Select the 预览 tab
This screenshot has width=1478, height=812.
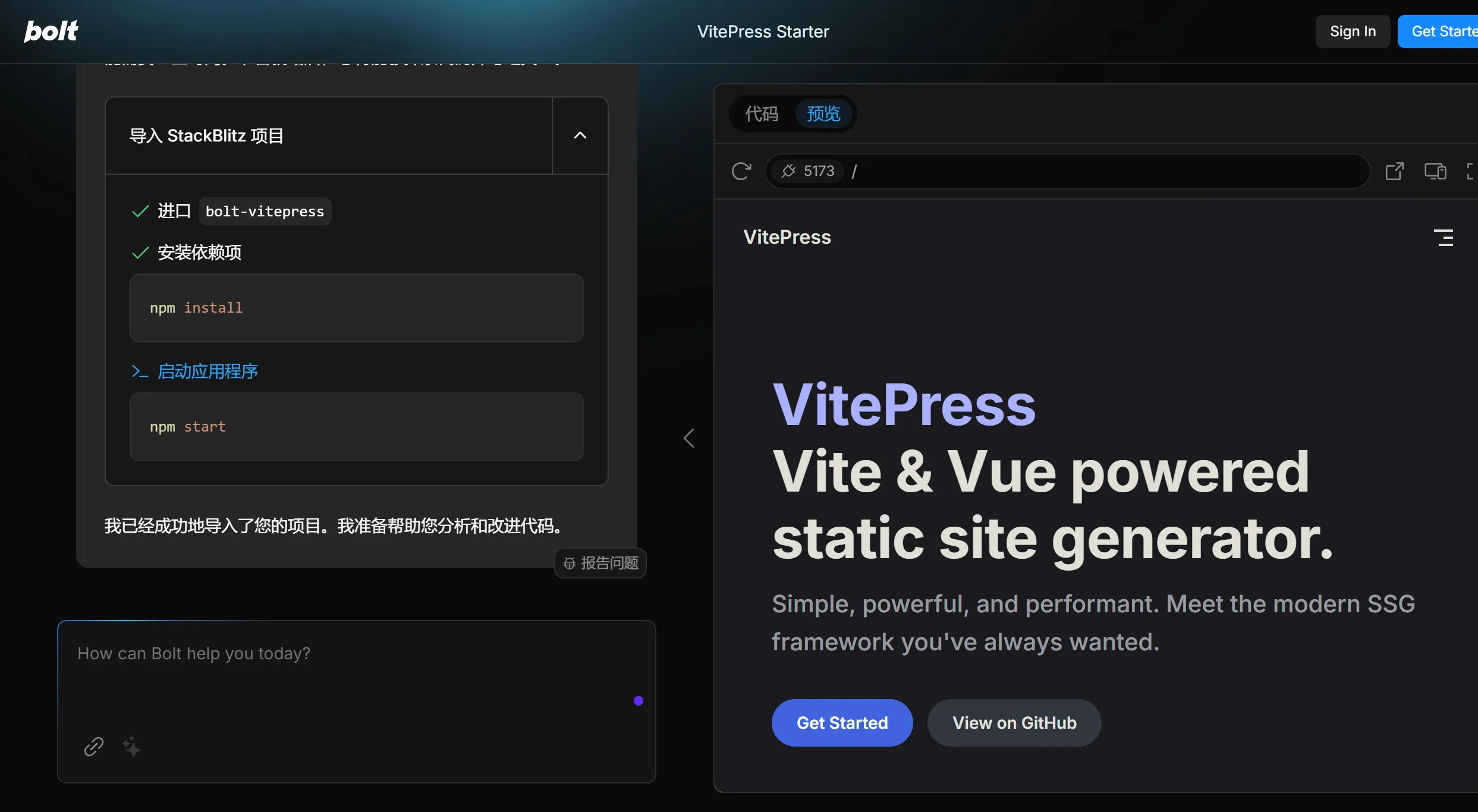point(823,114)
